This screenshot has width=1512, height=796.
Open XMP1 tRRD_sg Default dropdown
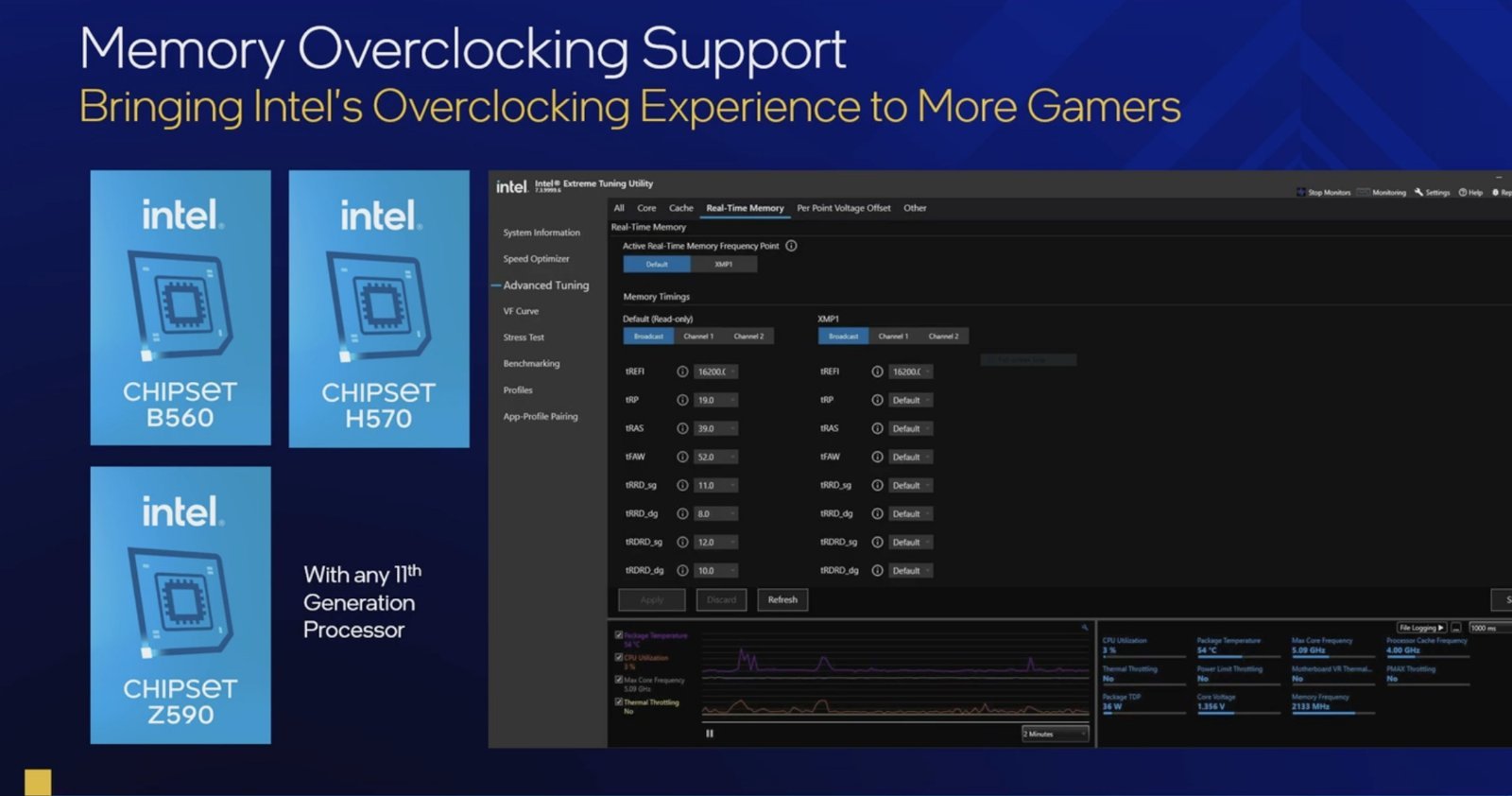tap(911, 485)
